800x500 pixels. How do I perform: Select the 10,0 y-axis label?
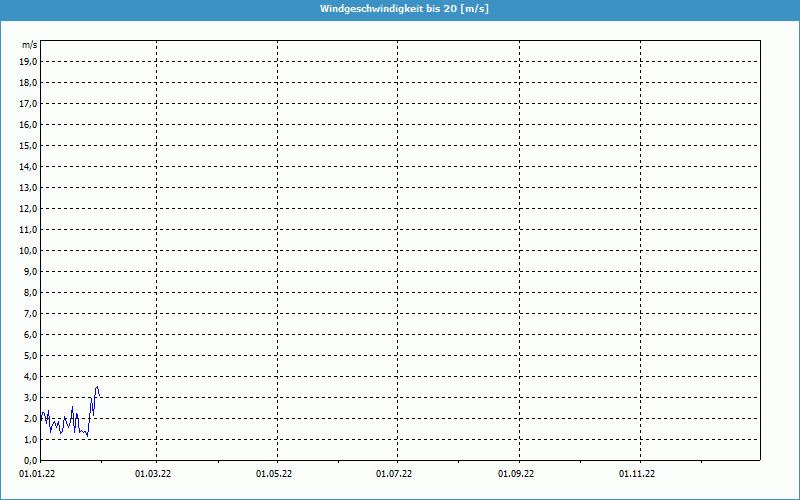tap(29, 251)
